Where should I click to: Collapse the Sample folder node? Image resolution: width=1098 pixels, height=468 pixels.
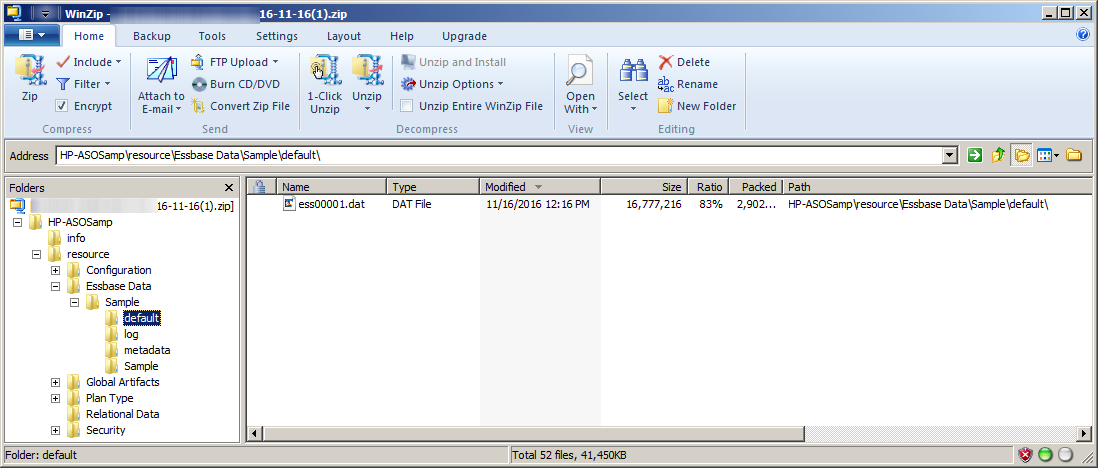(74, 303)
